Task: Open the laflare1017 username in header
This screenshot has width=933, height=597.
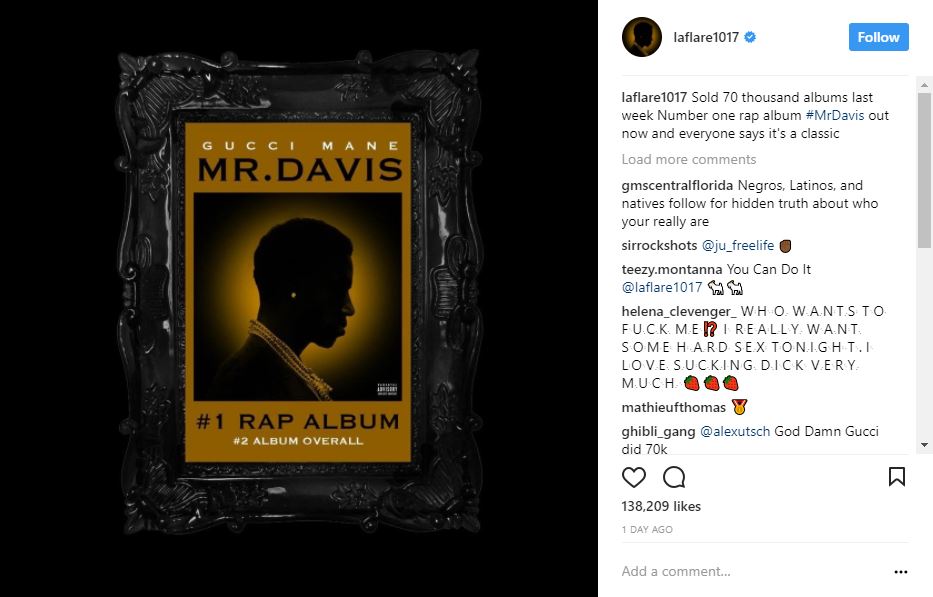Action: coord(706,37)
